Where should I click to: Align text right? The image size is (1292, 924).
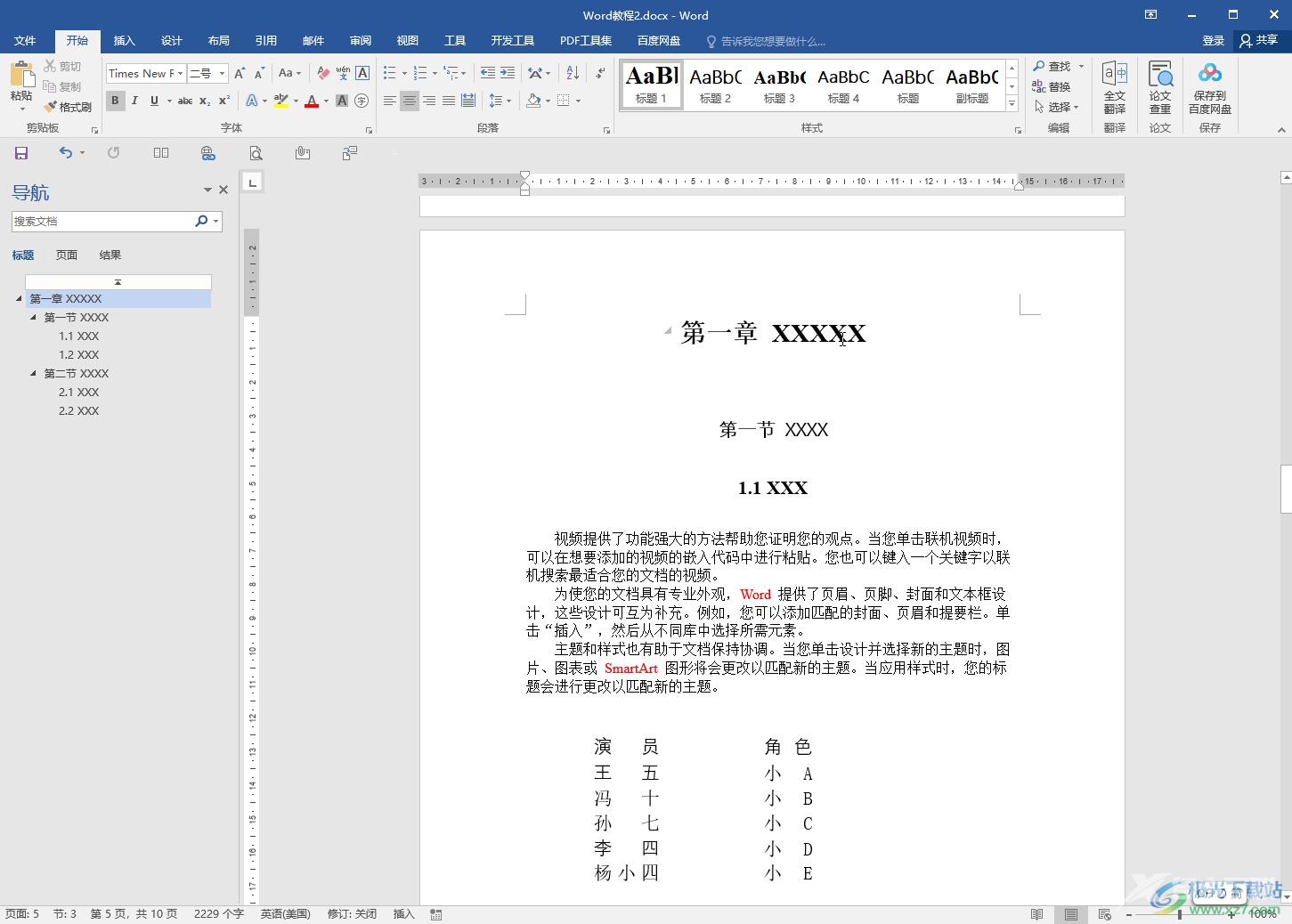coord(429,101)
